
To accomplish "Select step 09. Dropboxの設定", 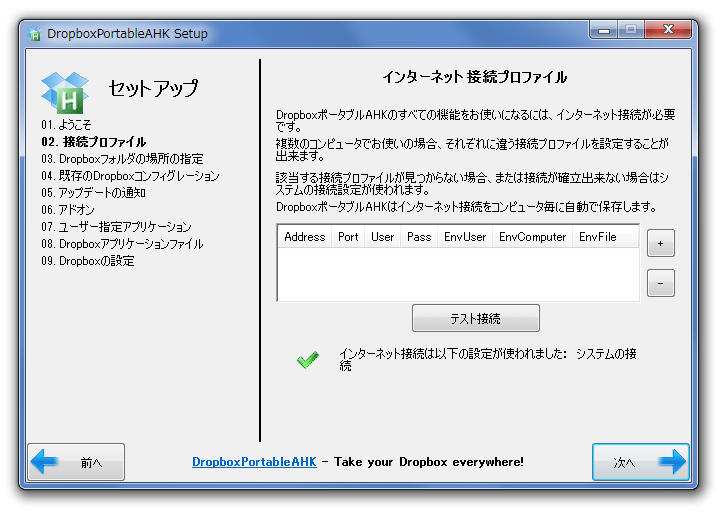I will tap(88, 261).
